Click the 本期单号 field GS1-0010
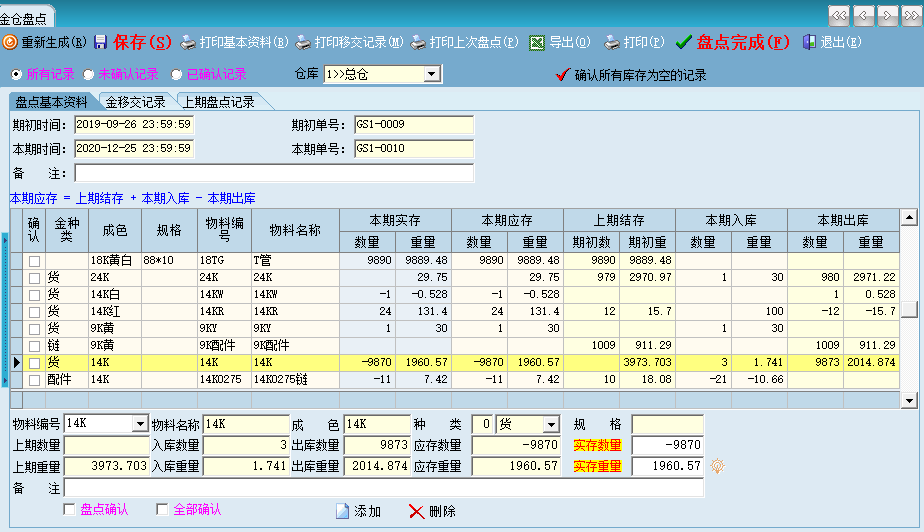The width and height of the screenshot is (924, 532). pyautogui.click(x=414, y=148)
